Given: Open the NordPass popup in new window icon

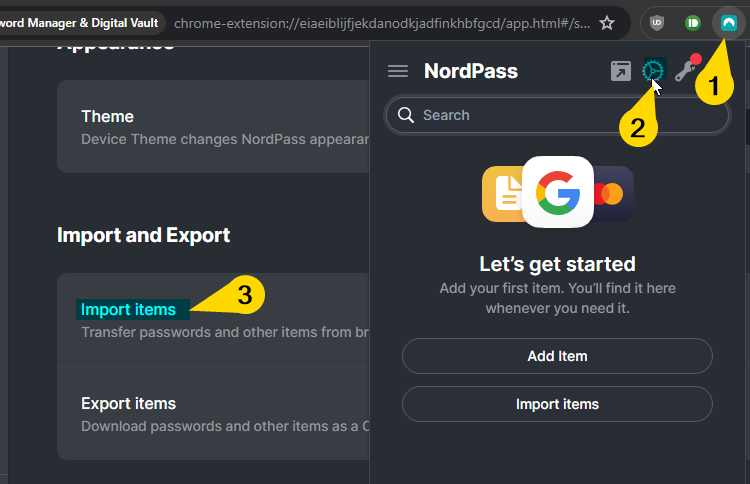Looking at the screenshot, I should [621, 71].
